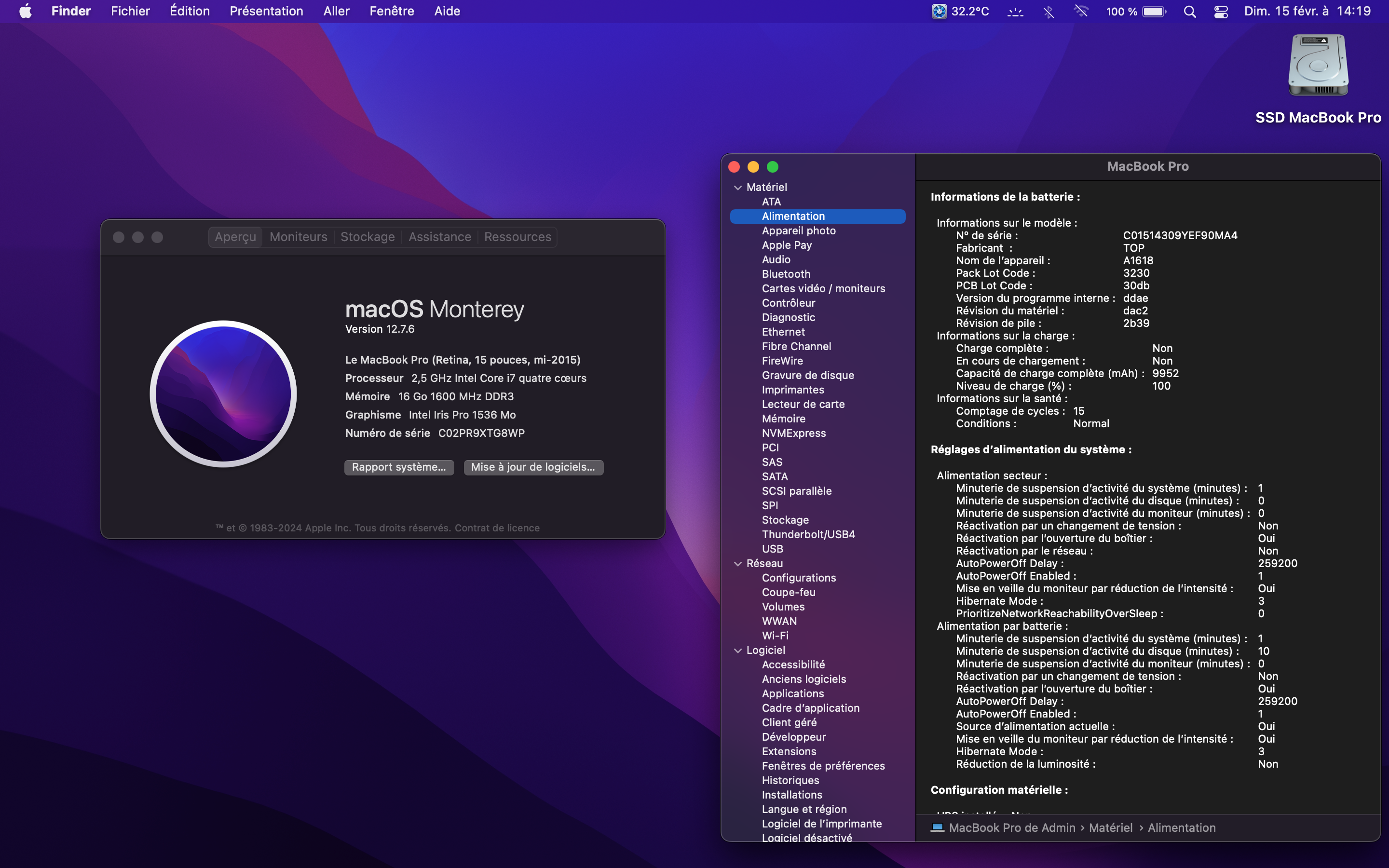Collapse the Réseau section
The height and width of the screenshot is (868, 1389).
737,564
